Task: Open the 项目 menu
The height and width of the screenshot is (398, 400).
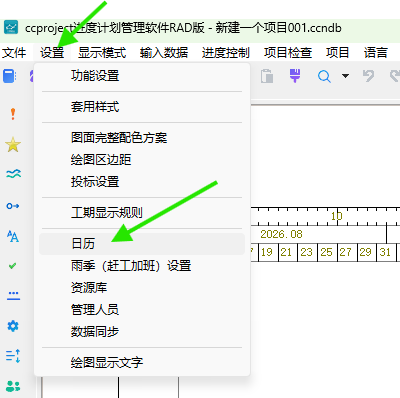Action: pyautogui.click(x=337, y=53)
